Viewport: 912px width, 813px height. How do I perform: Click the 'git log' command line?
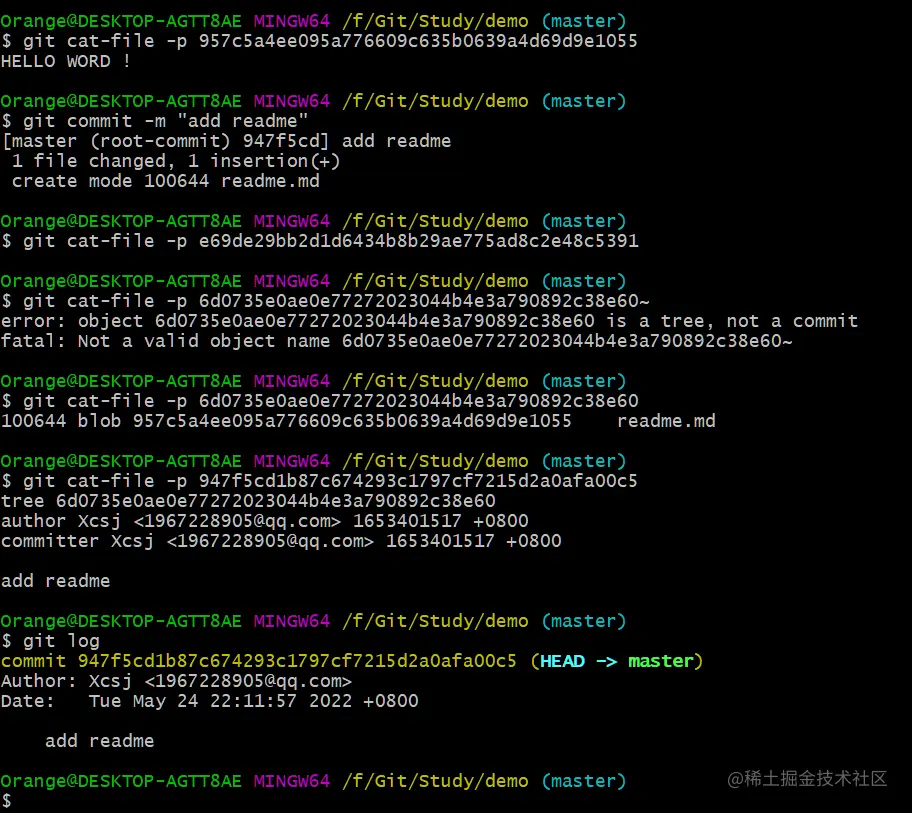51,641
